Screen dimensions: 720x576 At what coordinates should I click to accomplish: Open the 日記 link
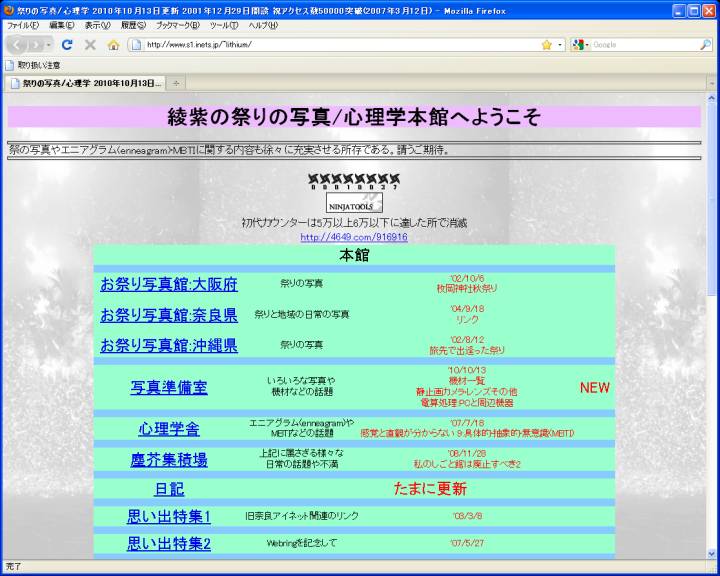point(169,489)
